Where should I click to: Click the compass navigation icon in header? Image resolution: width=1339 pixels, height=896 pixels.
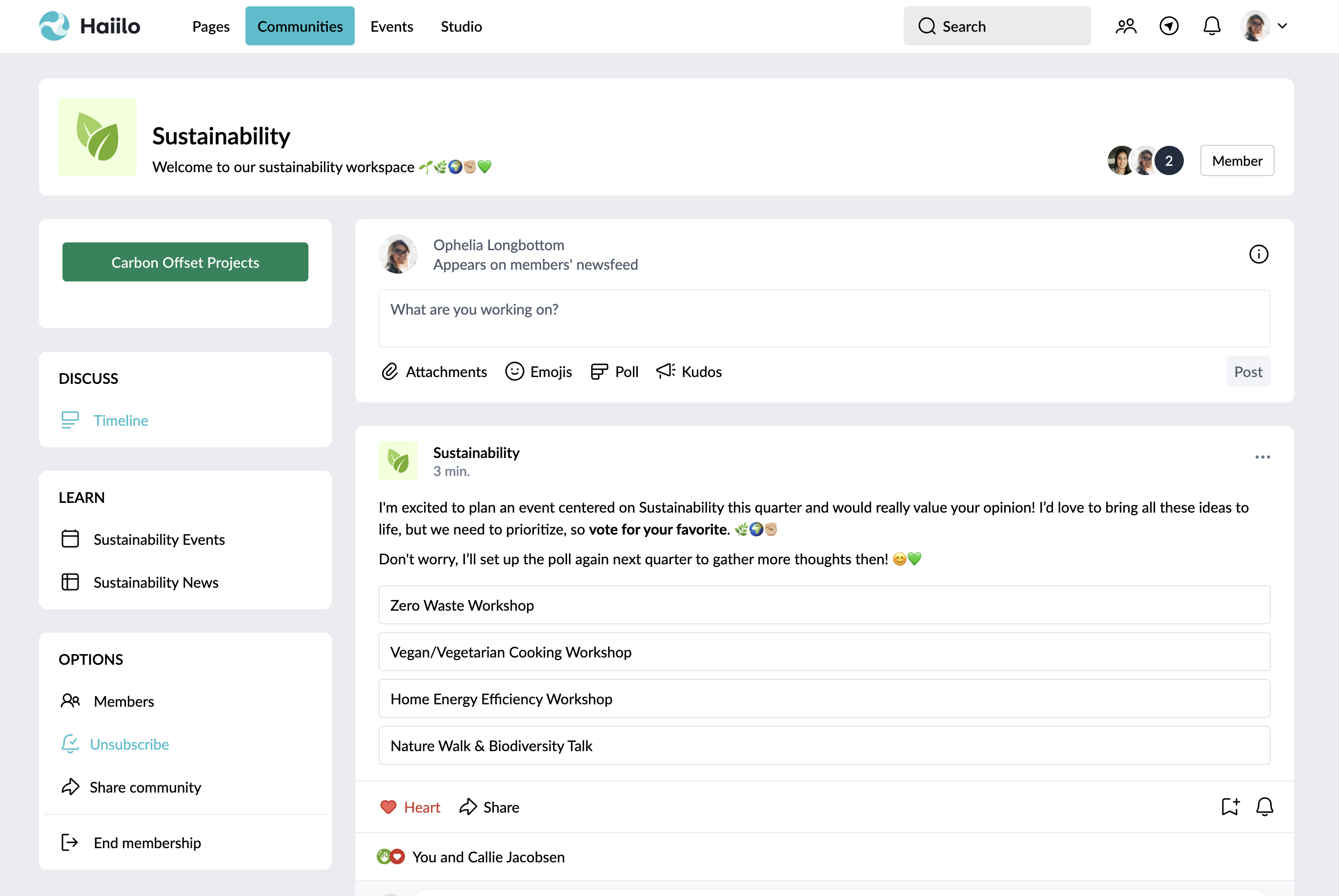pos(1169,26)
